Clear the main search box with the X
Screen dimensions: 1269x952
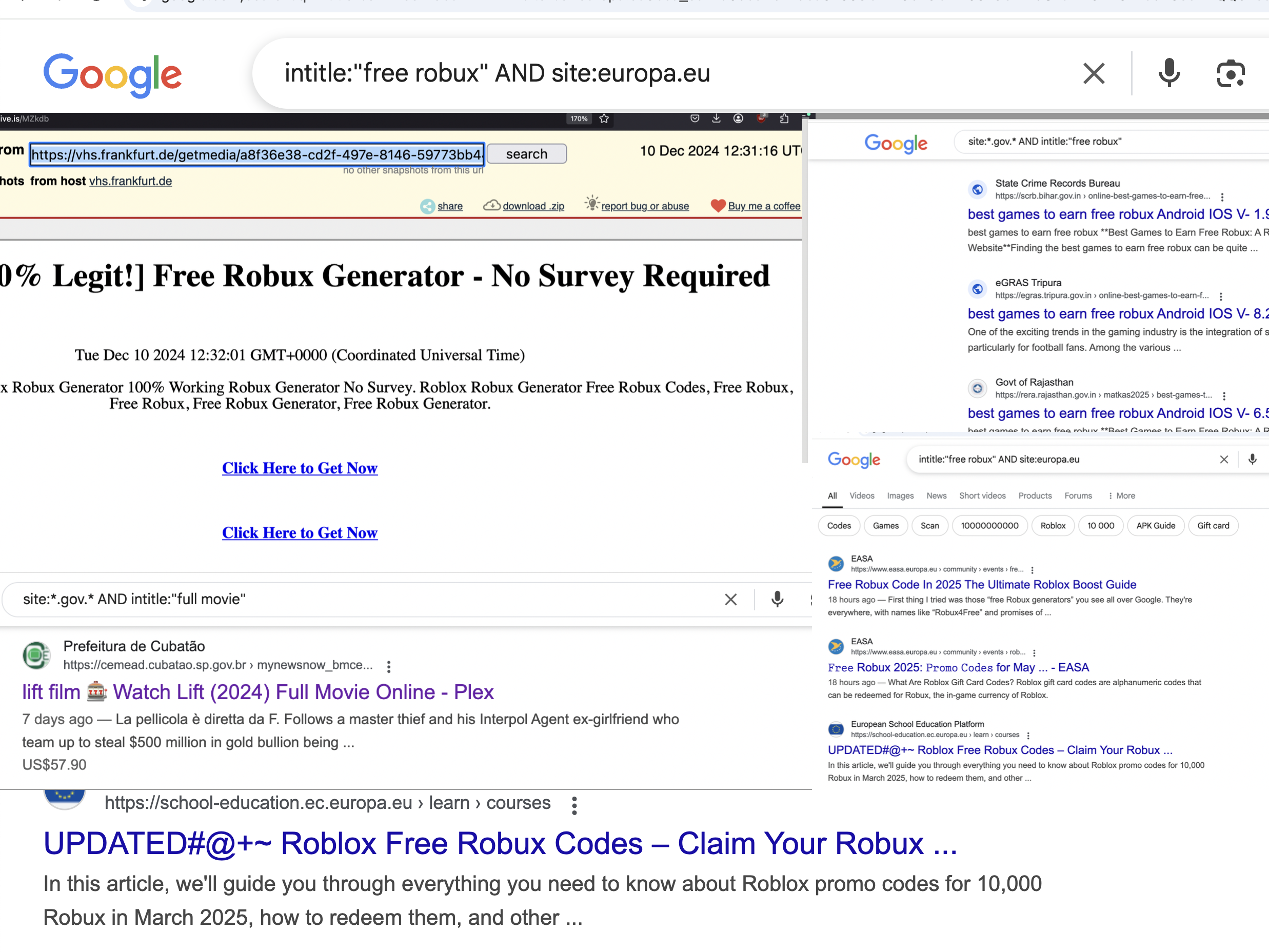tap(1094, 73)
